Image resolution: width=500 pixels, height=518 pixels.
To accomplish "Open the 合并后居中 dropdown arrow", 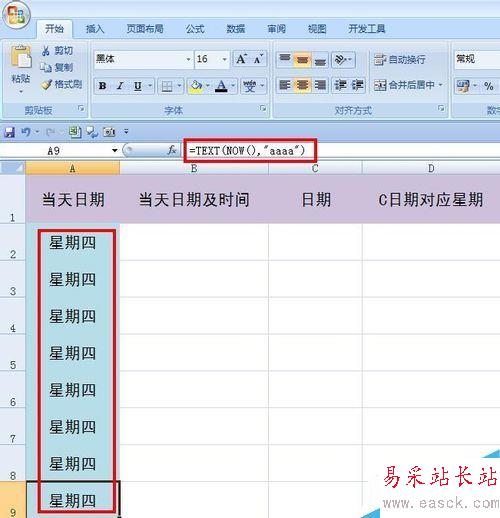I will pyautogui.click(x=441, y=85).
